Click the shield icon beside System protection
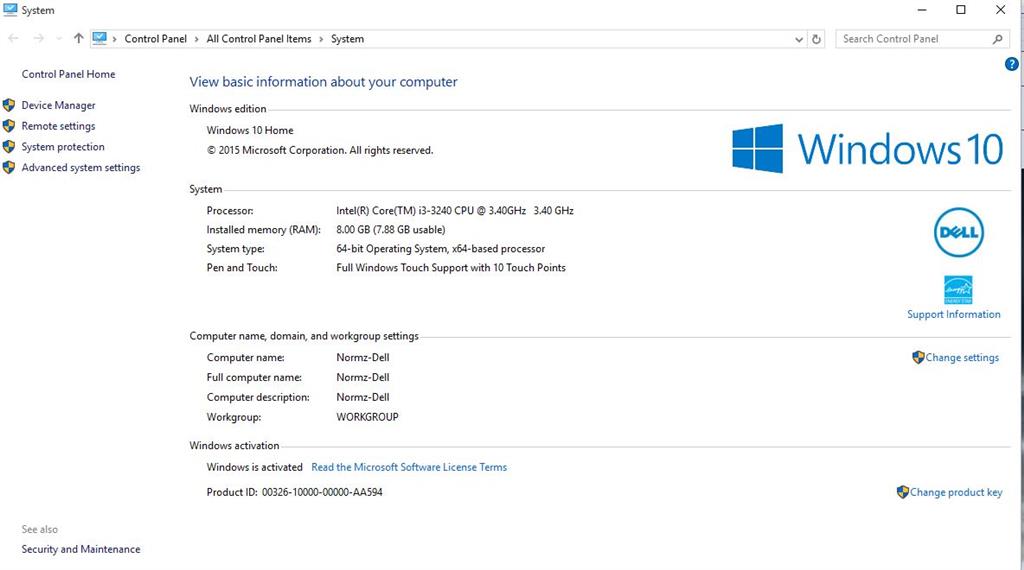 (x=9, y=147)
